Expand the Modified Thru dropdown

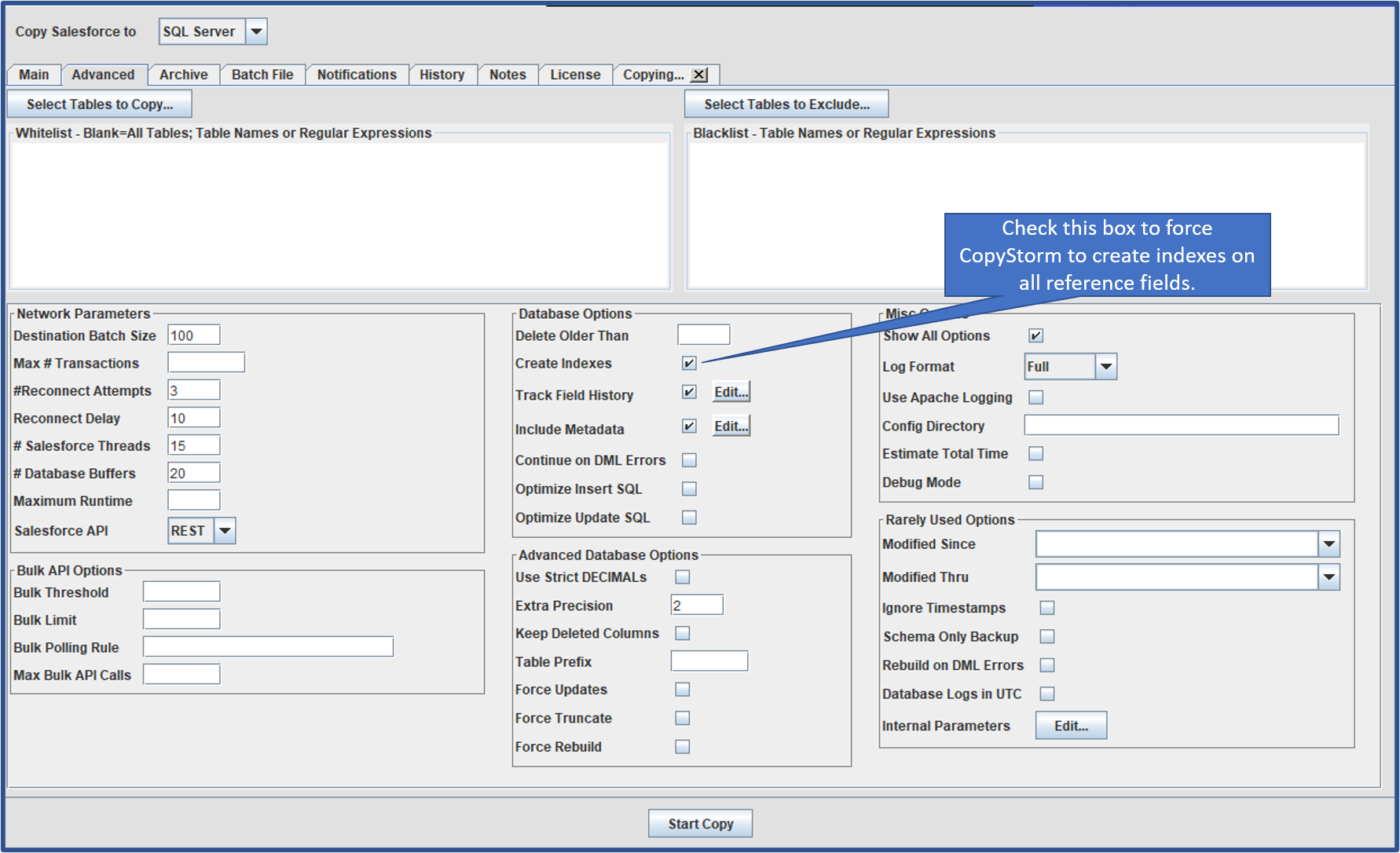[1329, 577]
